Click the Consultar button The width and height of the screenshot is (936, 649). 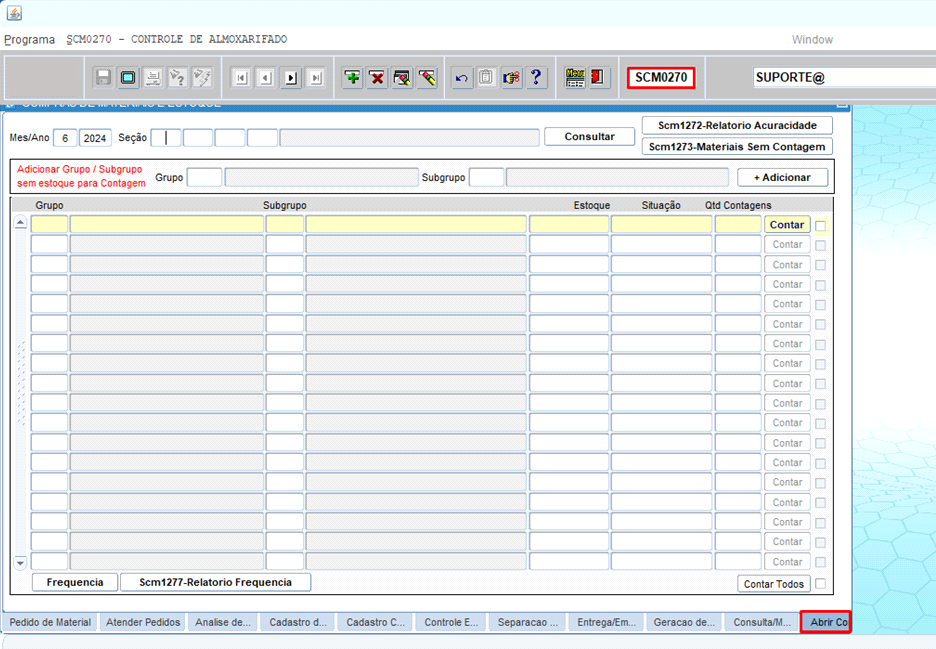589,137
